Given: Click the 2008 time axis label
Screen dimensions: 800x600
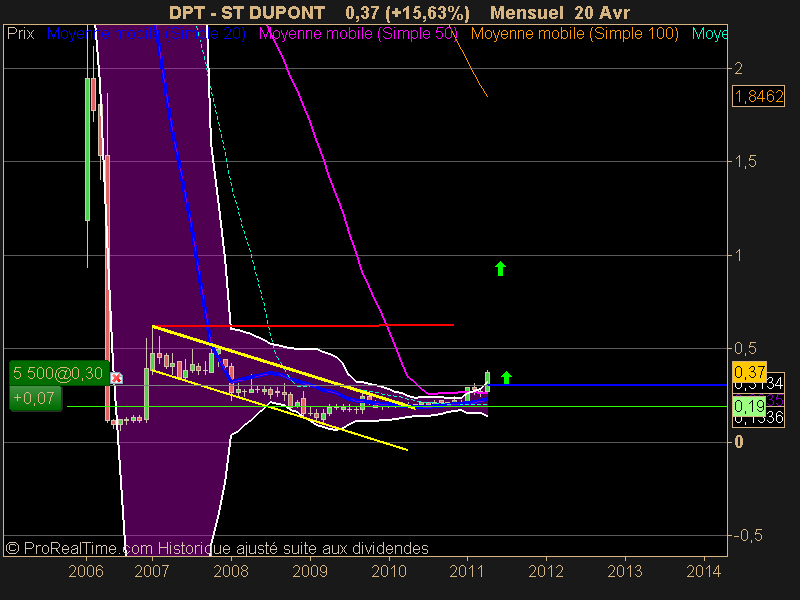Looking at the screenshot, I should pos(231,571).
